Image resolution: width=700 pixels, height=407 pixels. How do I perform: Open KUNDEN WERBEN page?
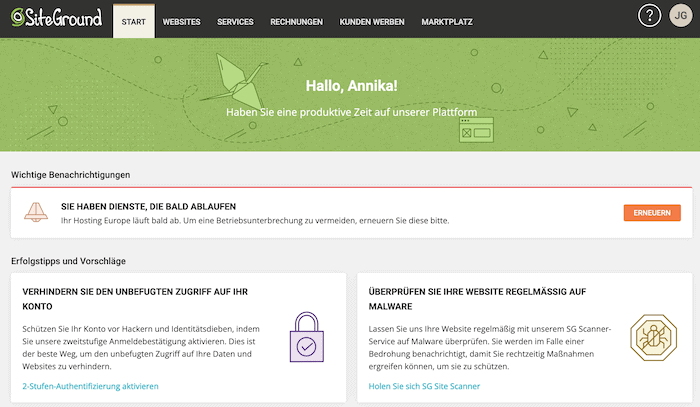click(x=372, y=22)
